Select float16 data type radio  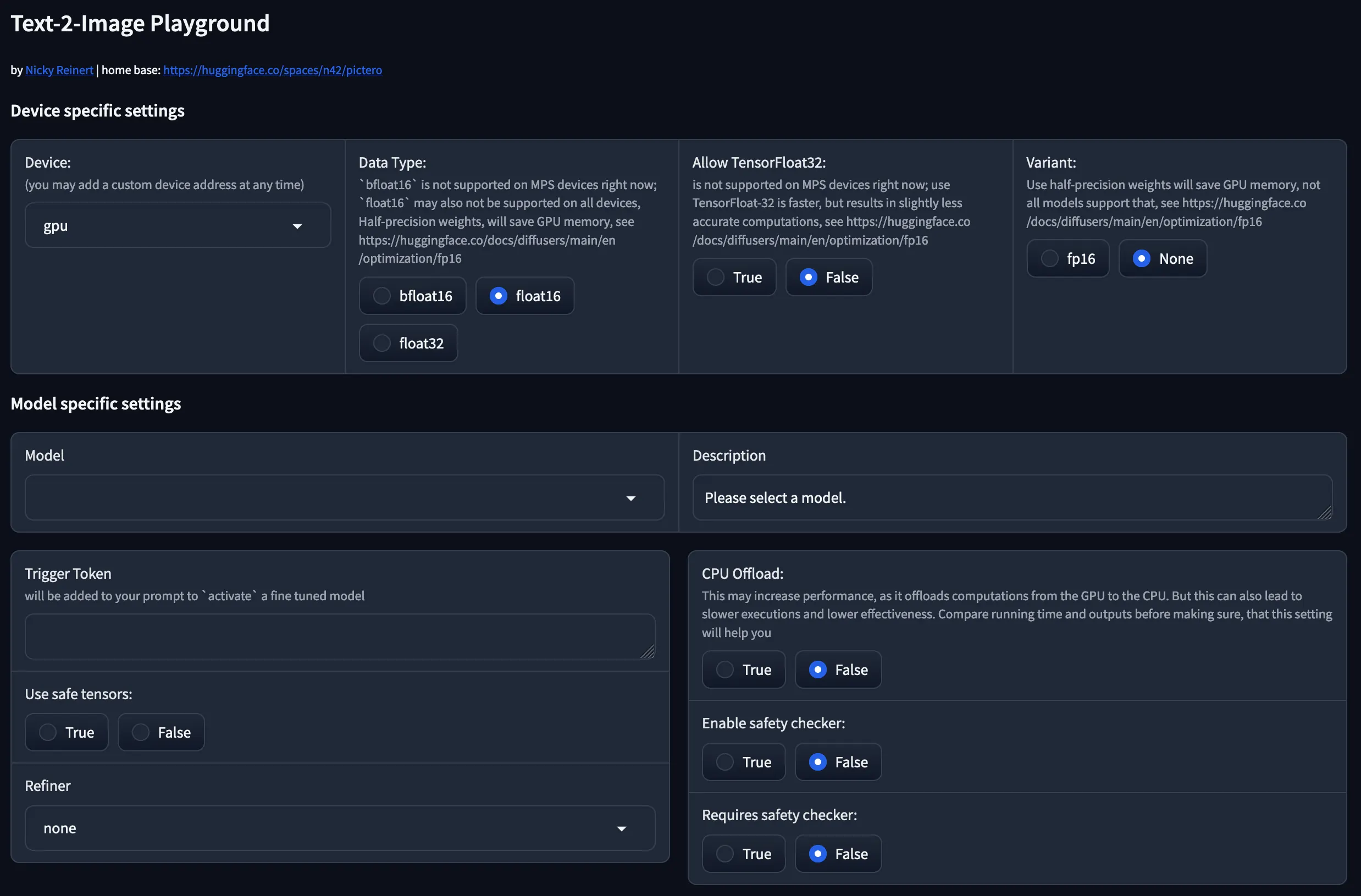pyautogui.click(x=498, y=296)
